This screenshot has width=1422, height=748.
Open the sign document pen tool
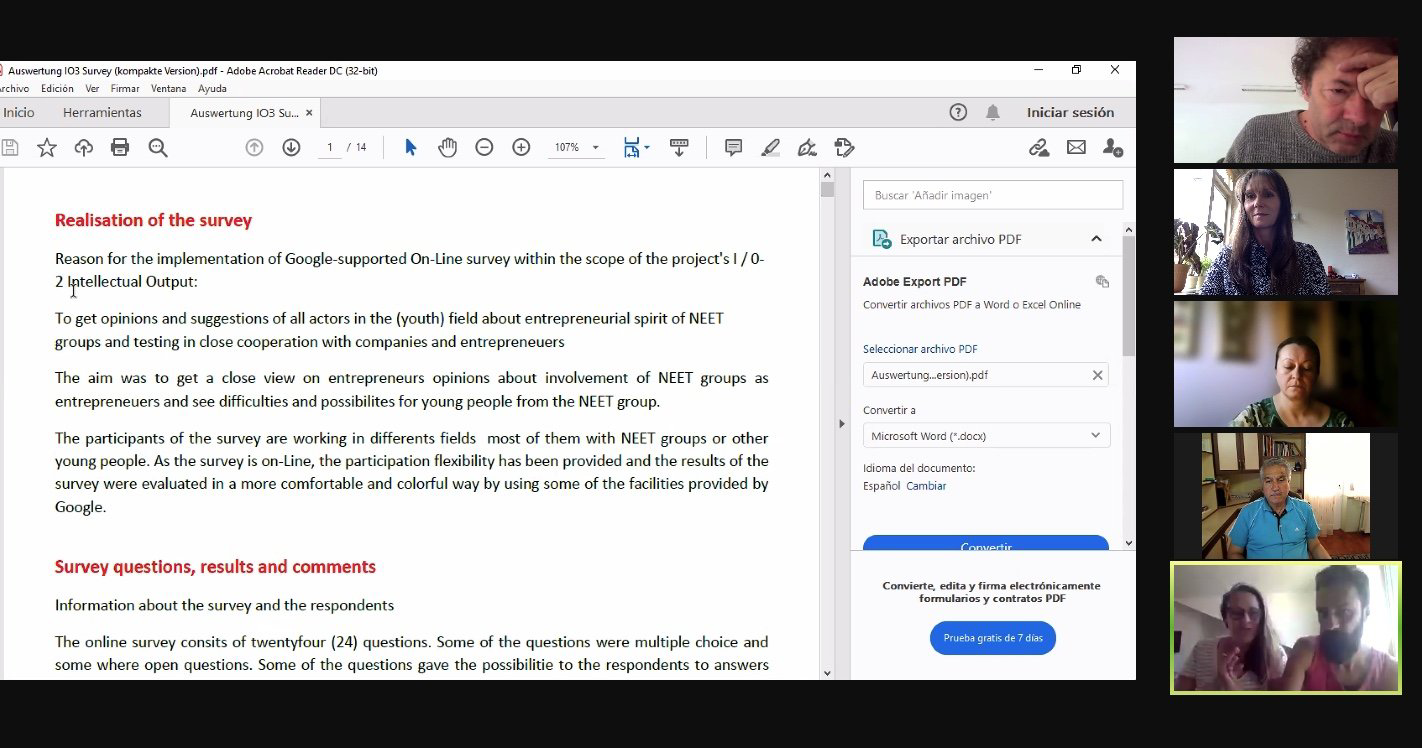coord(807,148)
